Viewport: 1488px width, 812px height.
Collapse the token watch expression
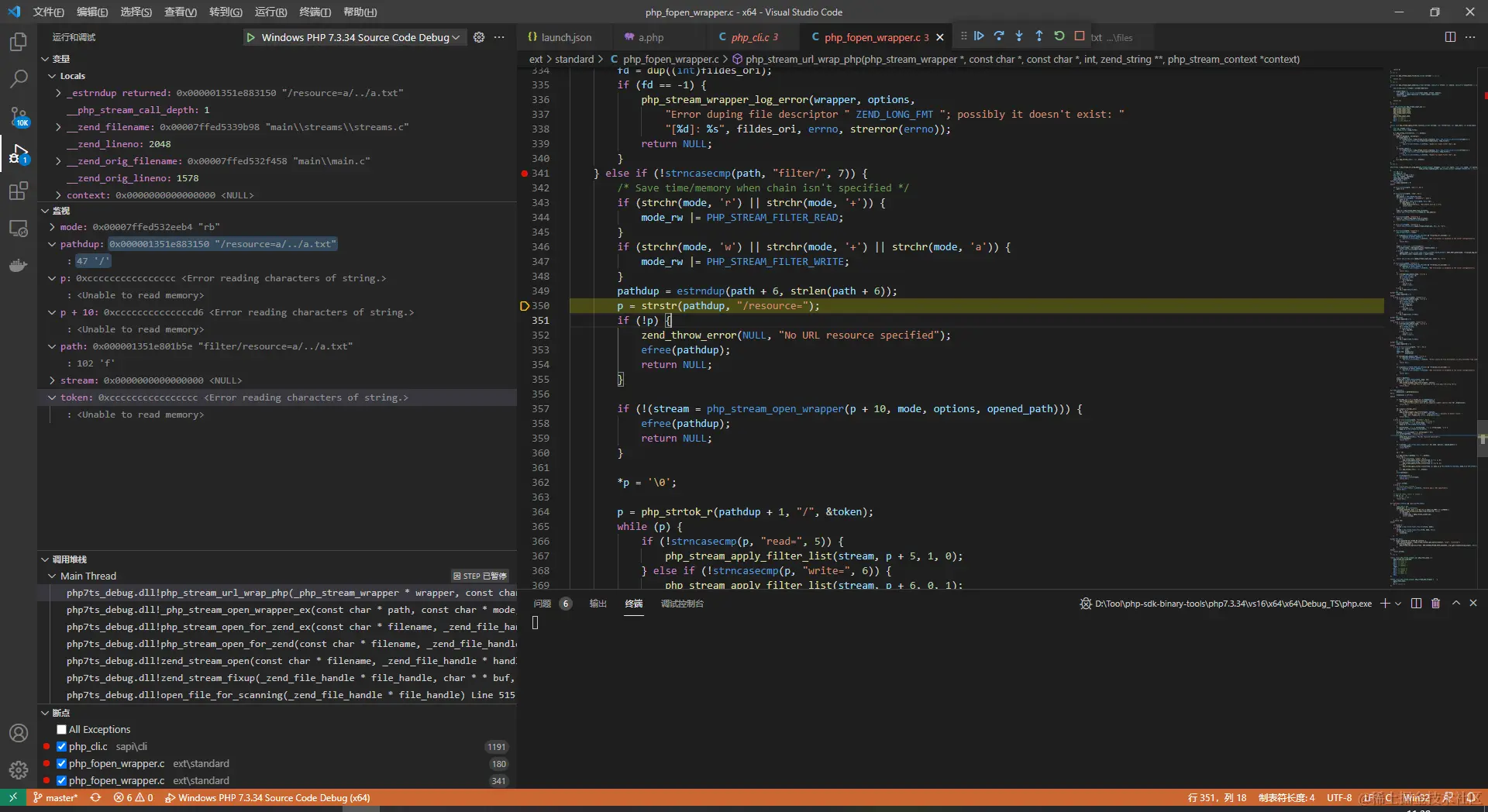click(x=52, y=397)
